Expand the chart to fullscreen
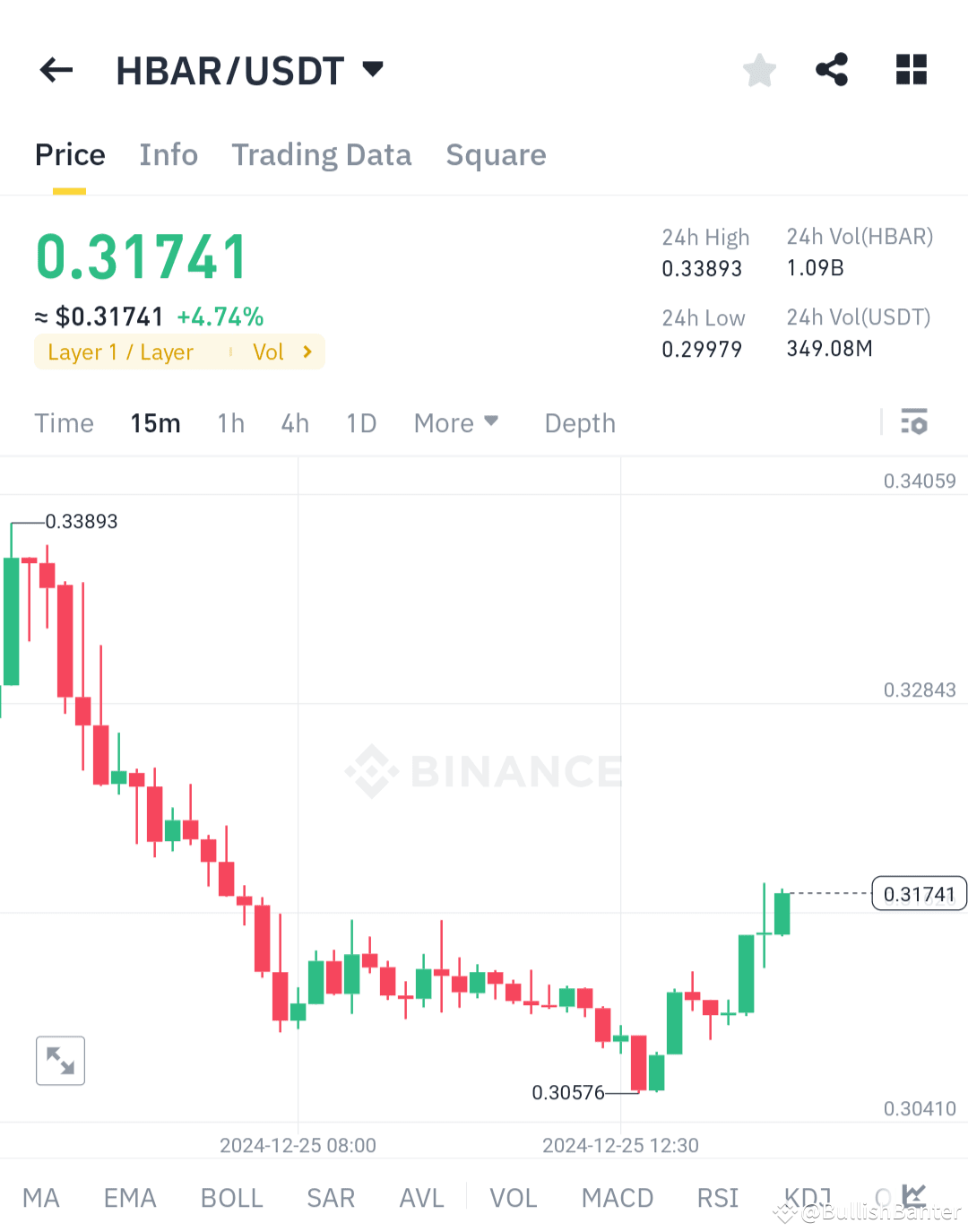The width and height of the screenshot is (968, 1232). pyautogui.click(x=60, y=1061)
